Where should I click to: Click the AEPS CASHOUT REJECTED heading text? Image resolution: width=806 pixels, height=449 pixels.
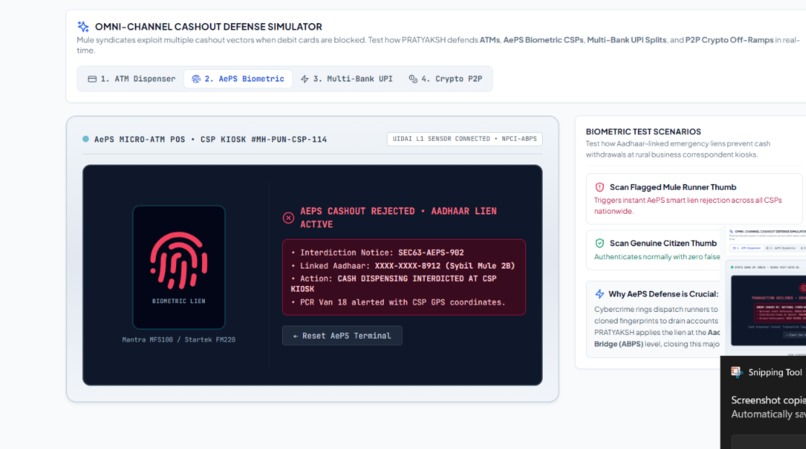tap(398, 218)
